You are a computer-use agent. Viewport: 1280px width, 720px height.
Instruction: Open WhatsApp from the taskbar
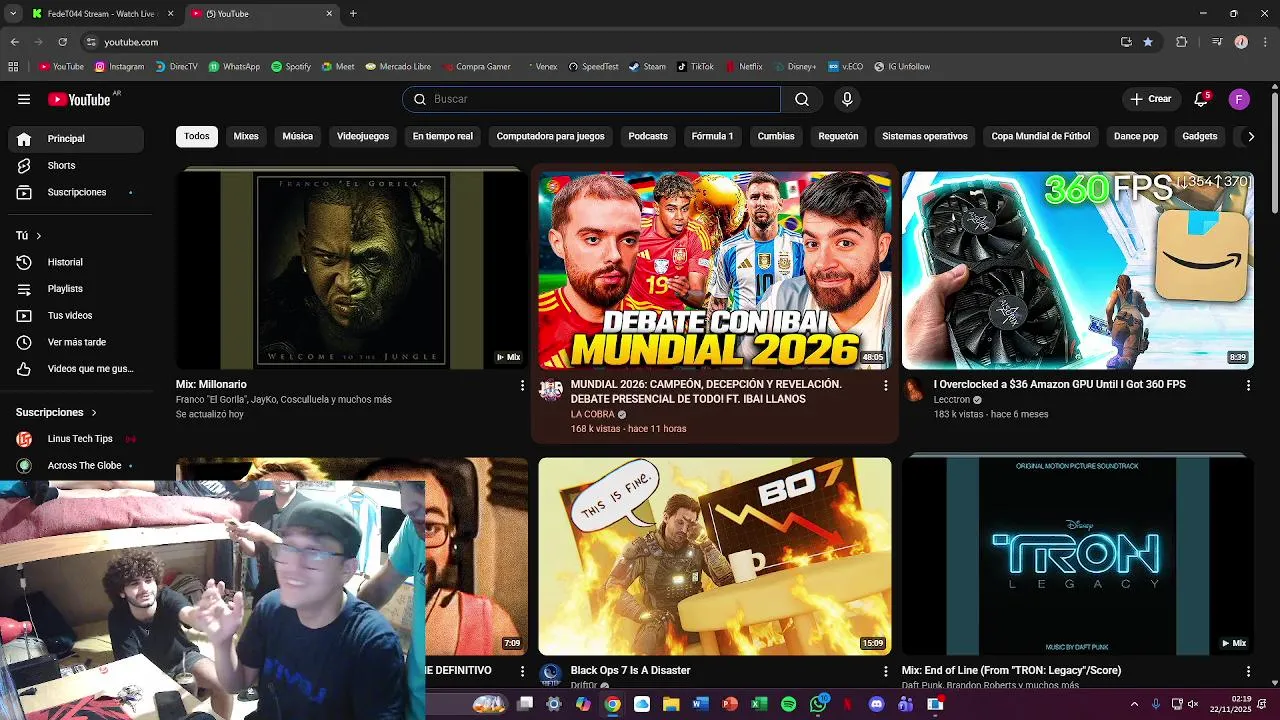(x=818, y=704)
